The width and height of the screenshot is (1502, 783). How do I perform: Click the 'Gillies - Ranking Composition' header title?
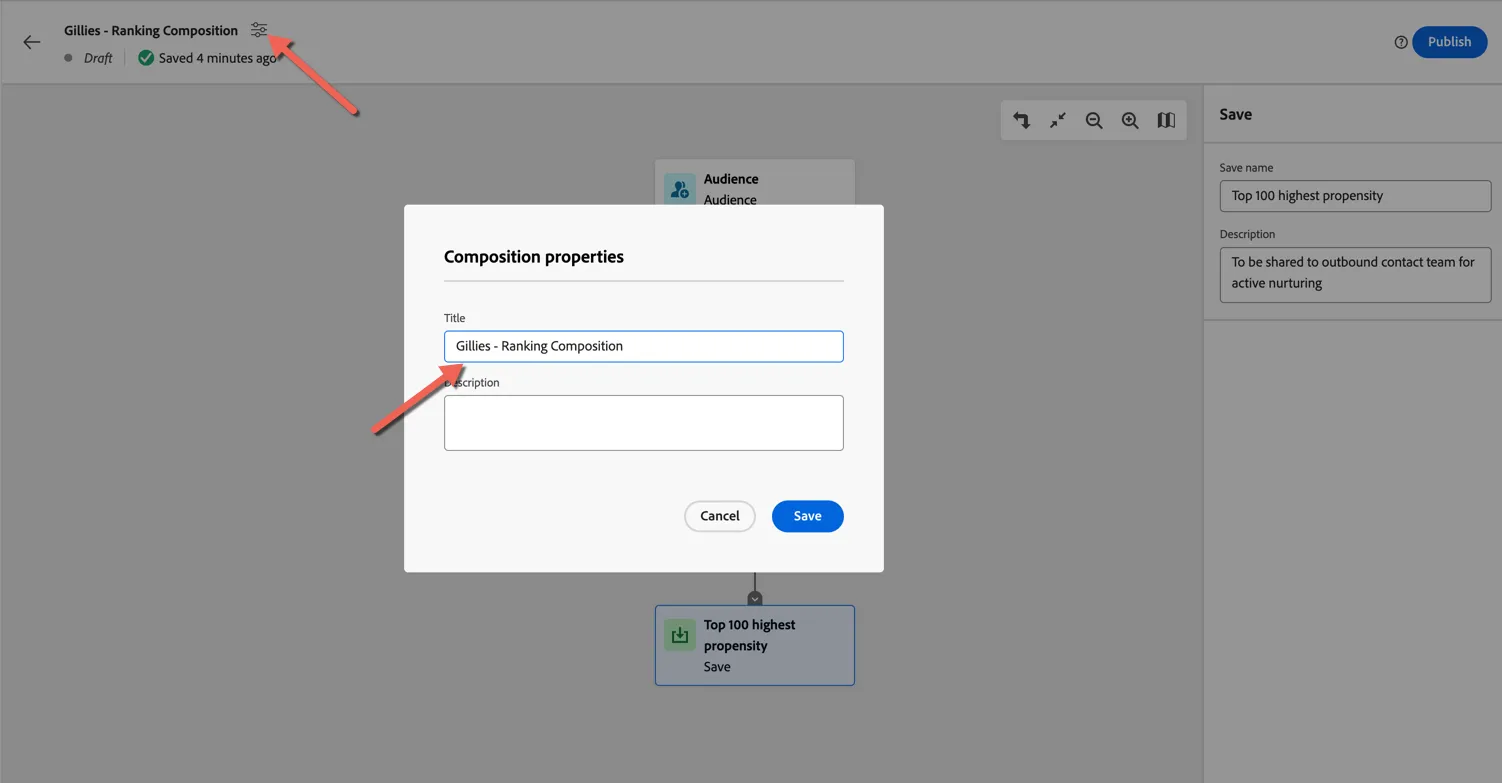coord(151,30)
